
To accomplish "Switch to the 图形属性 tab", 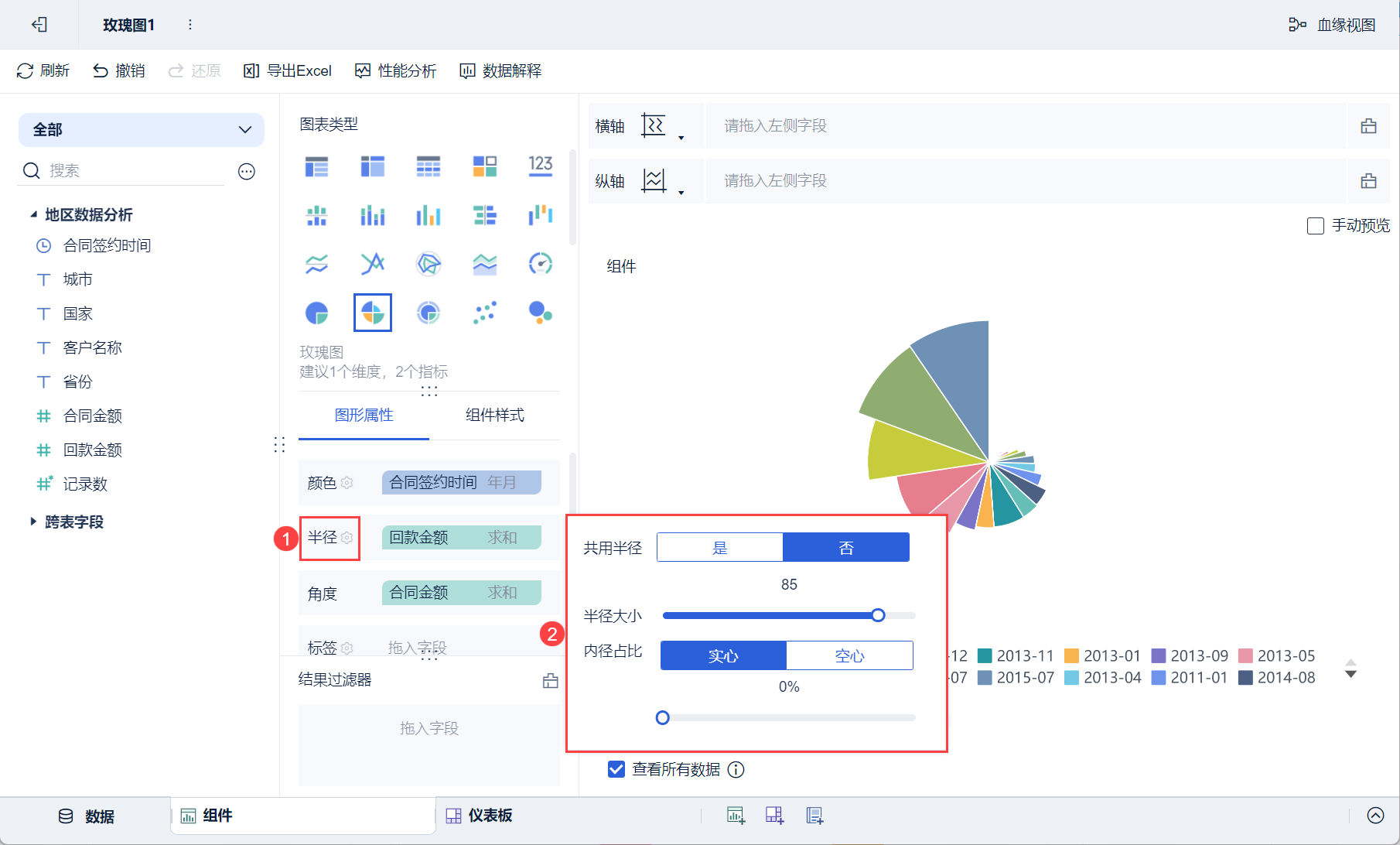I will (x=364, y=416).
